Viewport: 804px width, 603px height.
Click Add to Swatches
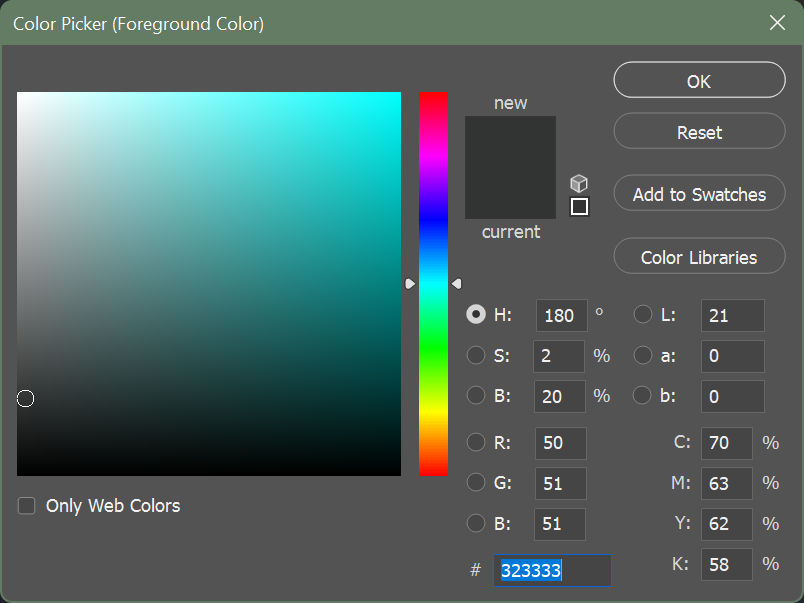(x=698, y=193)
